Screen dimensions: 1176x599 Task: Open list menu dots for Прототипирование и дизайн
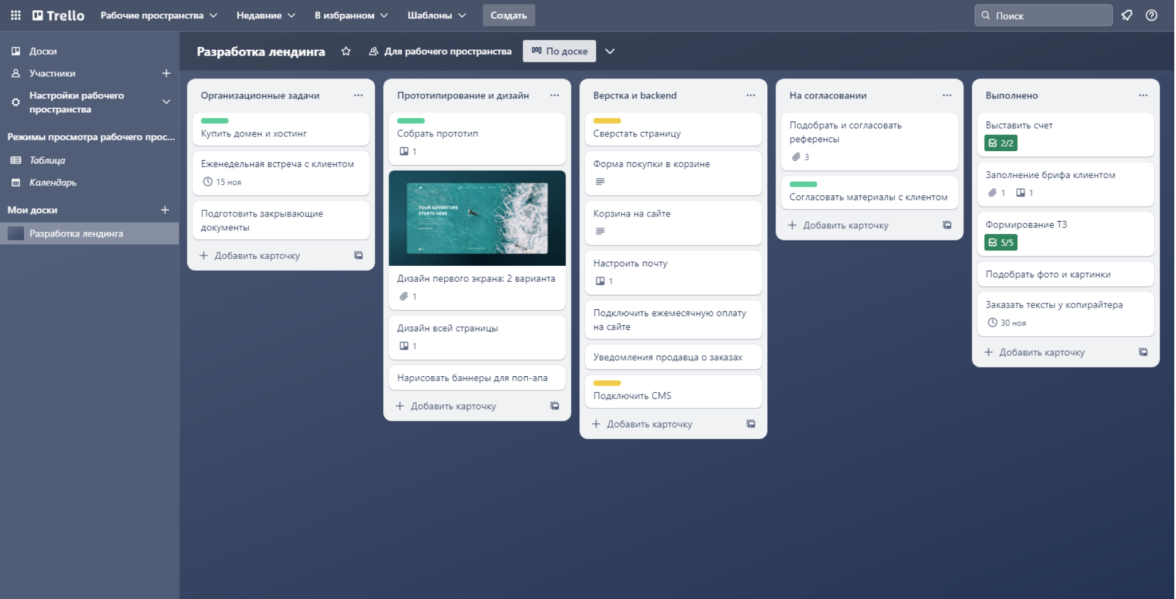point(554,95)
